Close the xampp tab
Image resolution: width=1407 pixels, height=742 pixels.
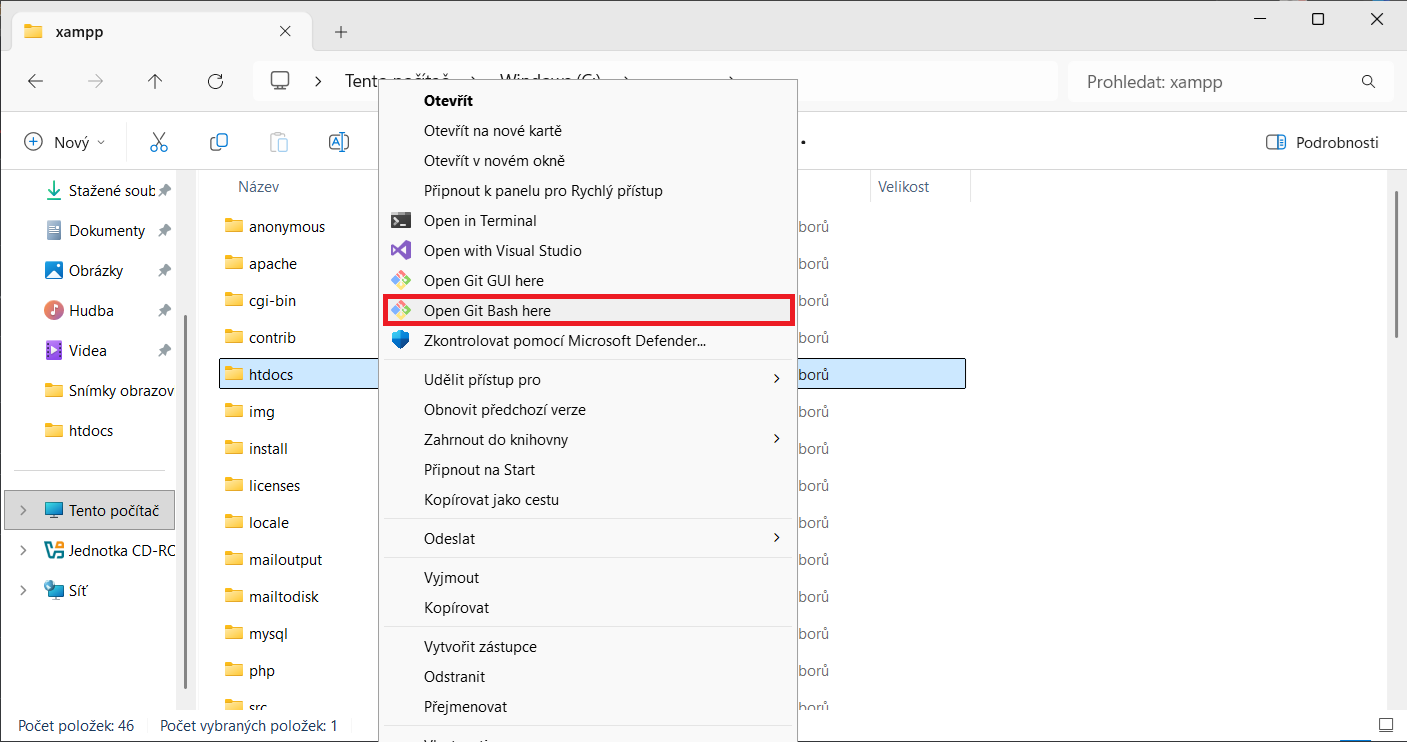(286, 31)
